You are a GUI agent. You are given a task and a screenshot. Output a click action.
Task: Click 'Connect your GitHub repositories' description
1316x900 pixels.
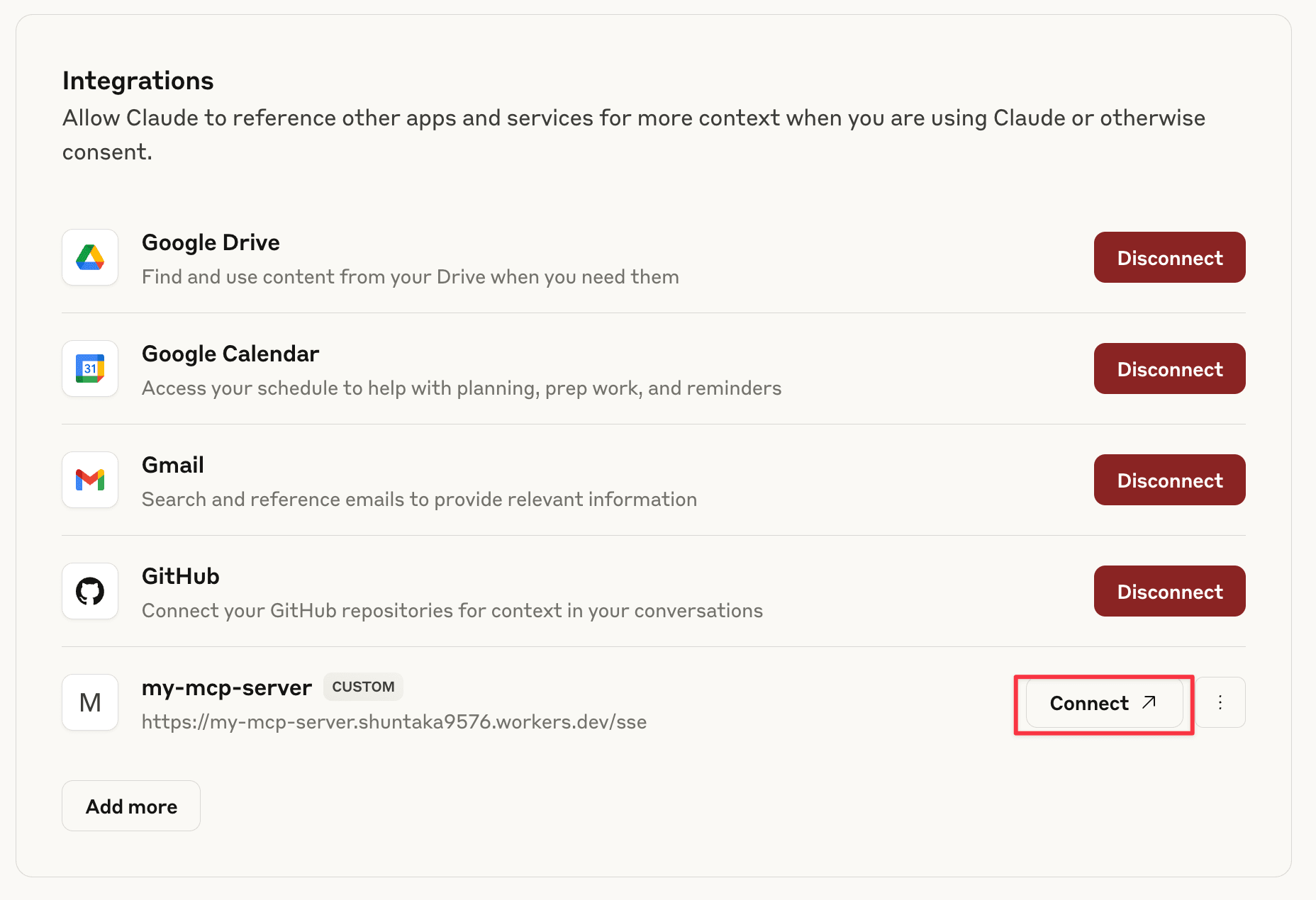452,611
